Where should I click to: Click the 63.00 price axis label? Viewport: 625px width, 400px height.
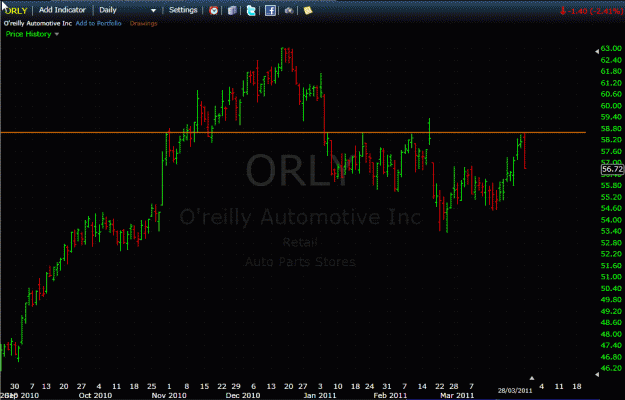point(611,49)
